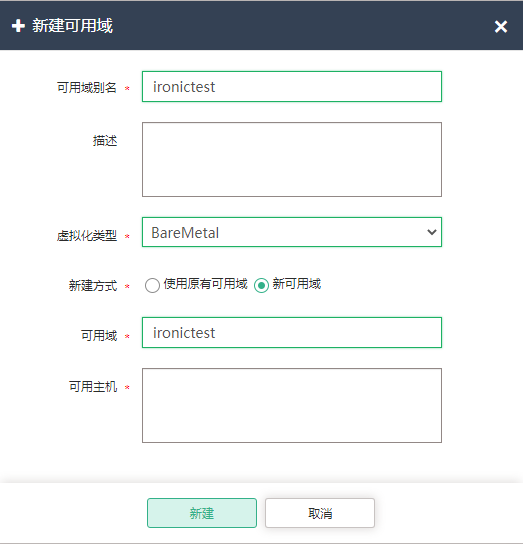Screen dimensions: 523x544
Task: Select the 使用原有可用域 radio button
Action: pyautogui.click(x=152, y=285)
